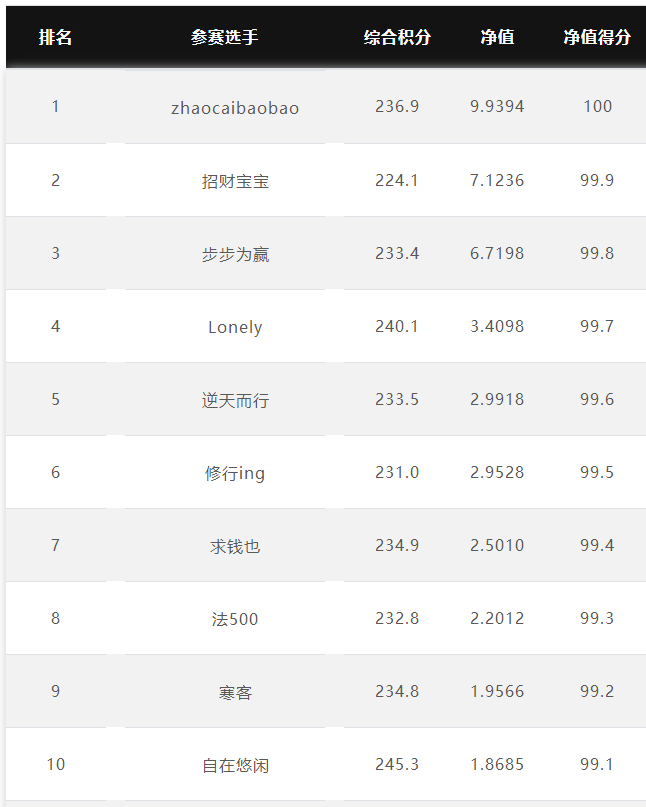Viewport: 646px width, 807px height.
Task: Select contestant 自在悠闲
Action: pyautogui.click(x=235, y=765)
